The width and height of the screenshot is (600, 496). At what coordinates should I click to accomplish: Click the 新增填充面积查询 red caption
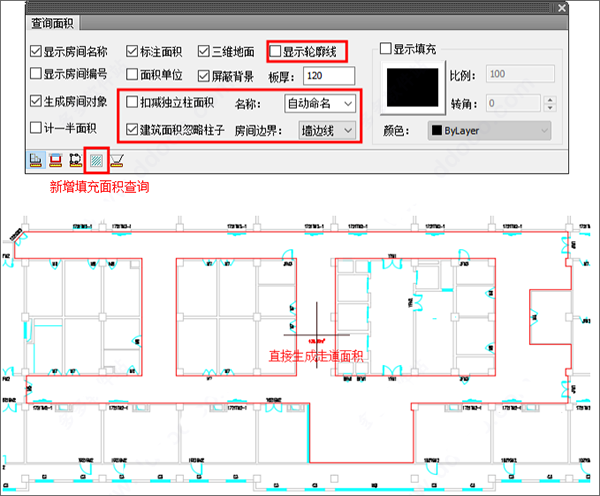pos(99,187)
